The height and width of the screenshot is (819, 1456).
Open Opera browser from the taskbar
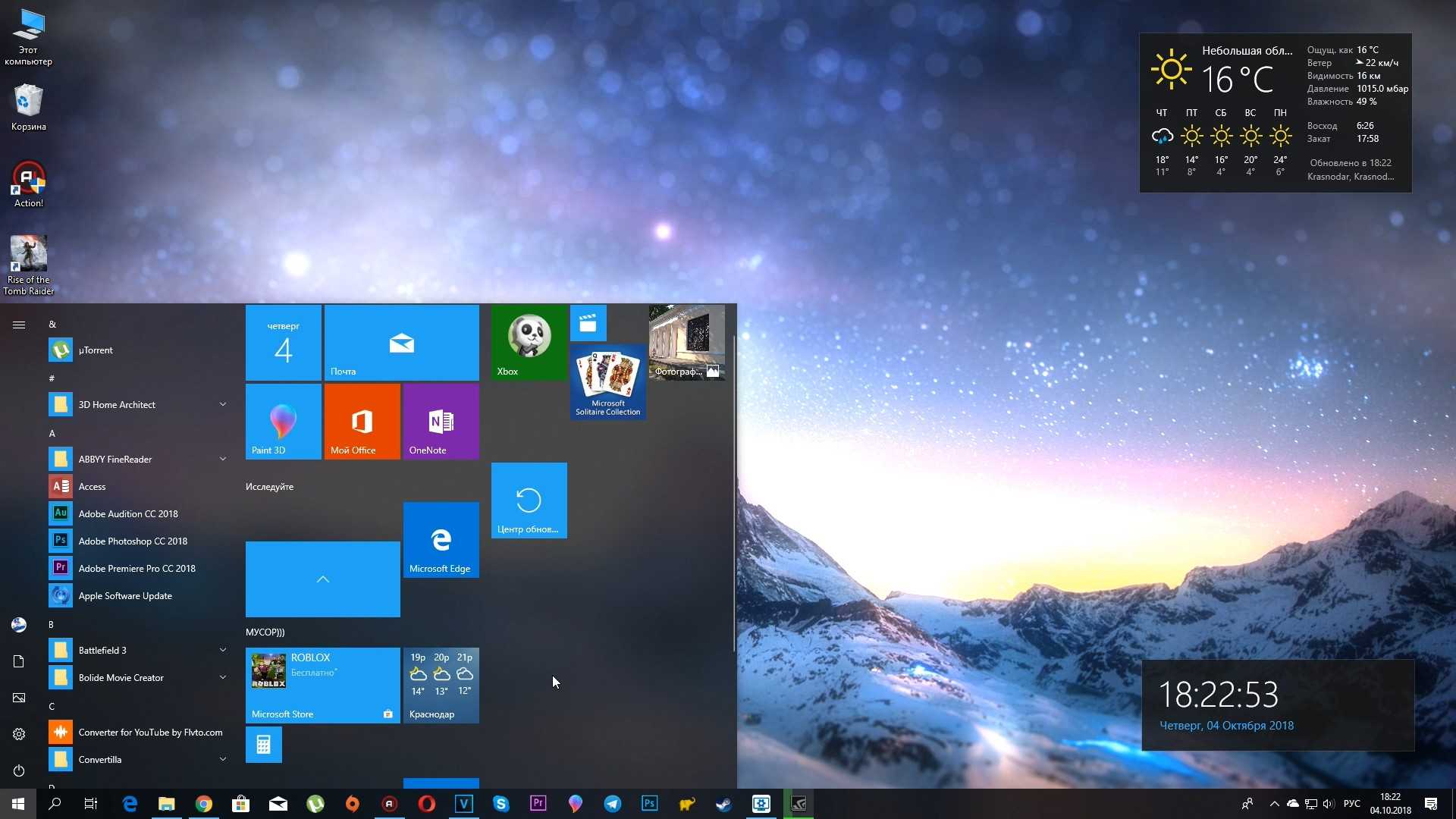tap(426, 804)
